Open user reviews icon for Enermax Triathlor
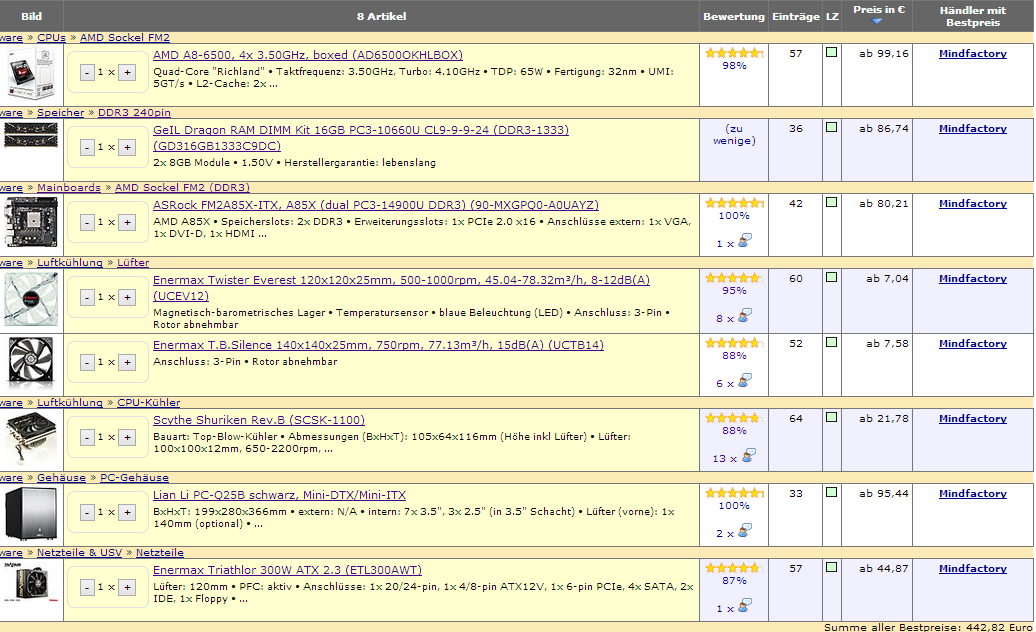The image size is (1036, 632). (x=745, y=605)
